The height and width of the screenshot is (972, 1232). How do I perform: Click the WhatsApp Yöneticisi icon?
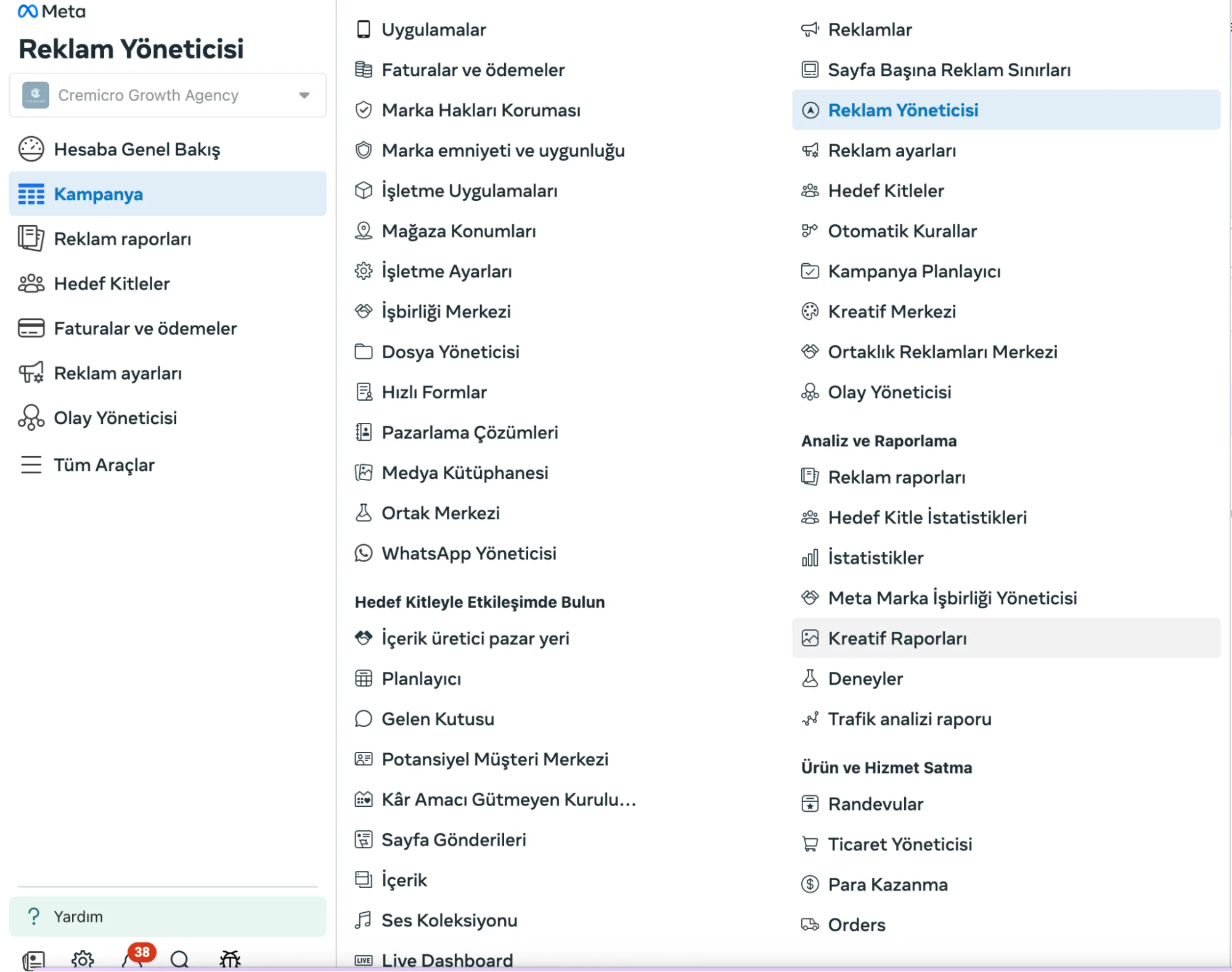coord(364,553)
